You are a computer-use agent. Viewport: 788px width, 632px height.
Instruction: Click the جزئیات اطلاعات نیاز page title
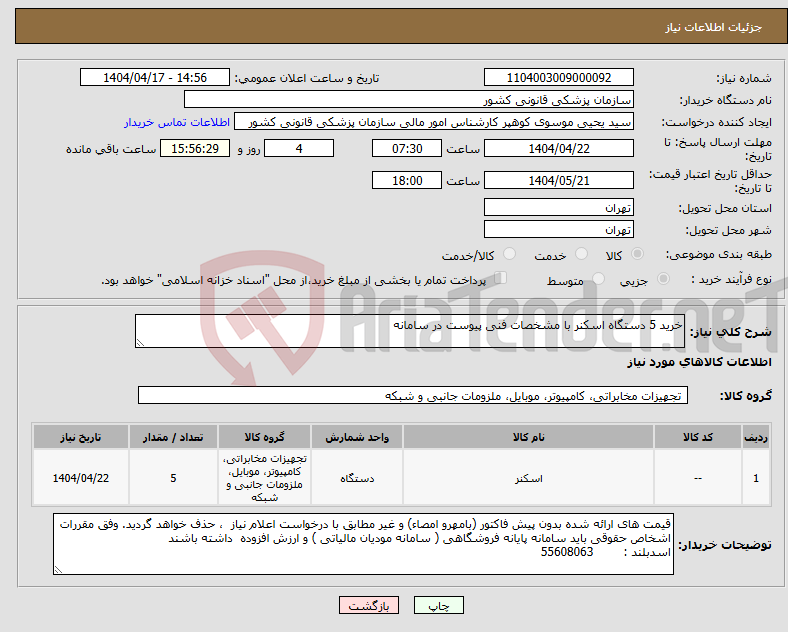(714, 27)
